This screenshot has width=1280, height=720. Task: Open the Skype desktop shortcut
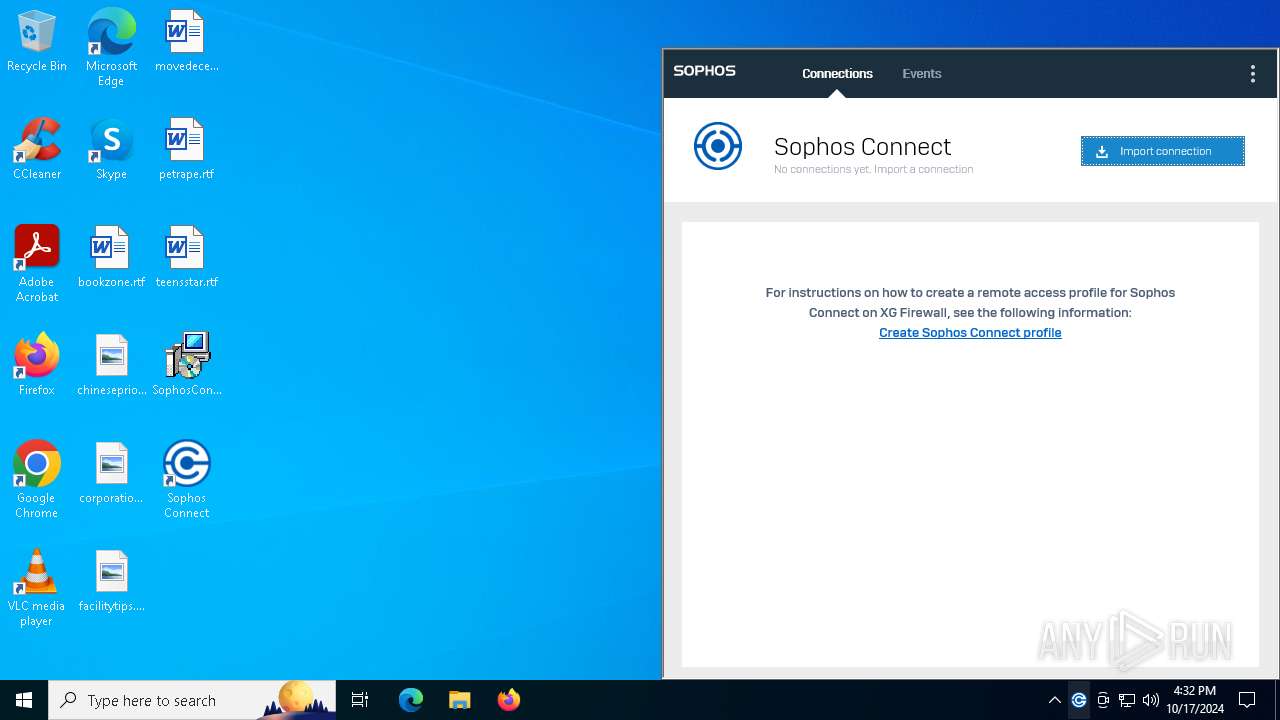(111, 150)
